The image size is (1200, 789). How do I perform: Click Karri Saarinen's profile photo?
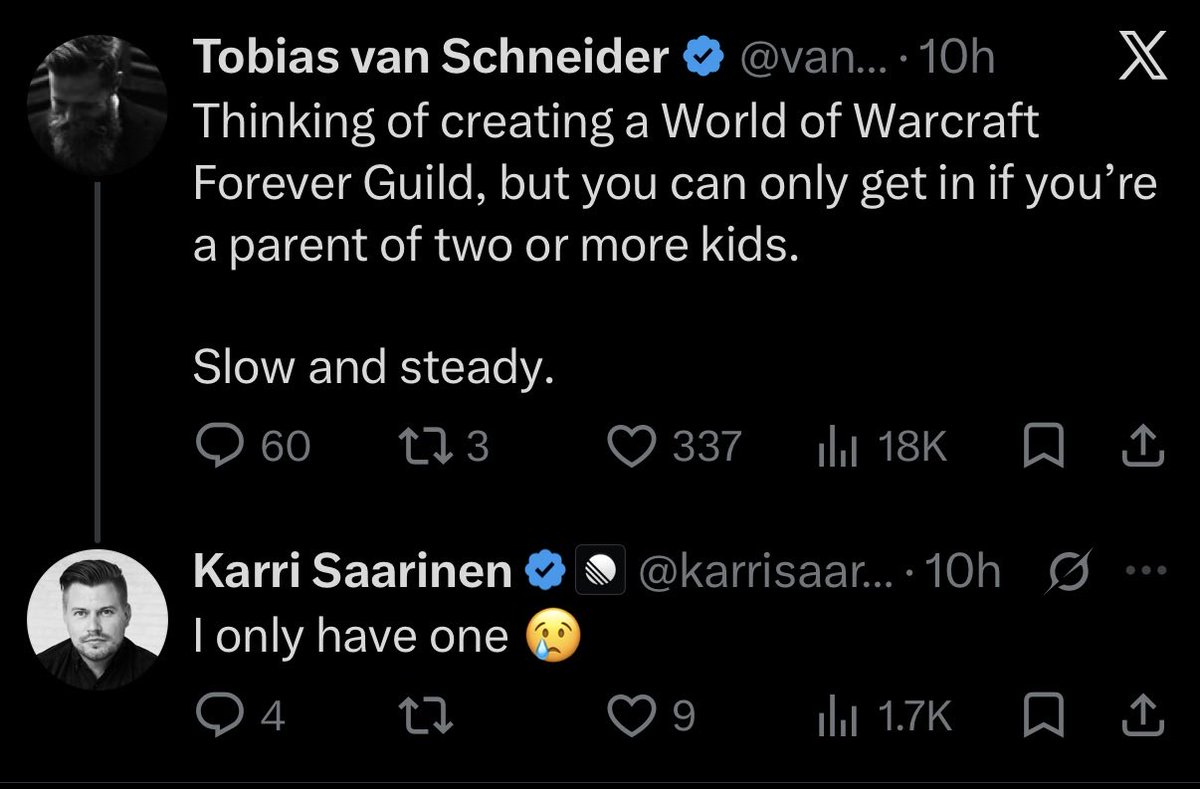97,620
